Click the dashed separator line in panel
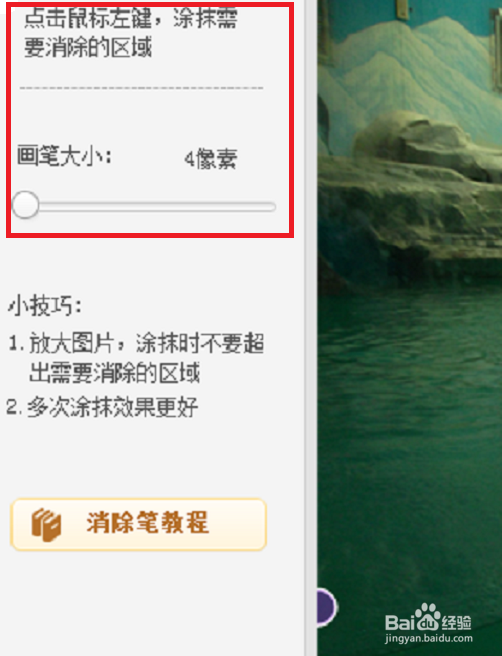The image size is (502, 656). [141, 88]
